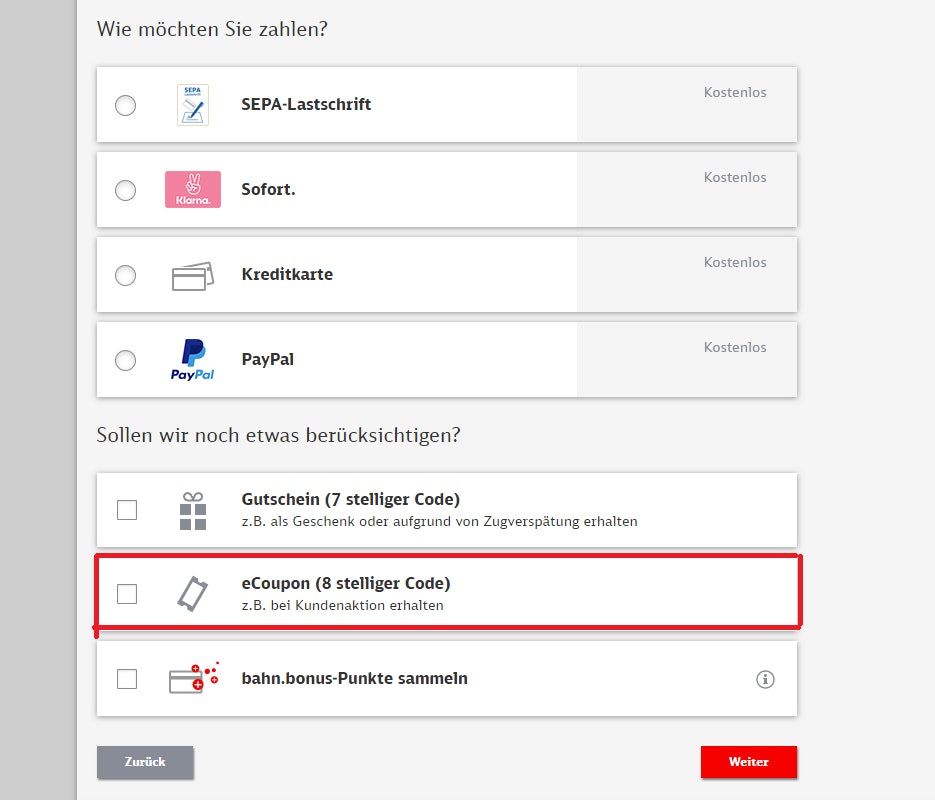Click the PayPal payment option label
This screenshot has height=800, width=935.
[268, 359]
